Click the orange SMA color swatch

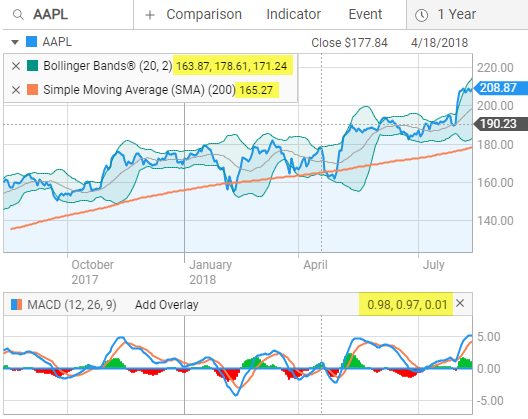pos(32,90)
